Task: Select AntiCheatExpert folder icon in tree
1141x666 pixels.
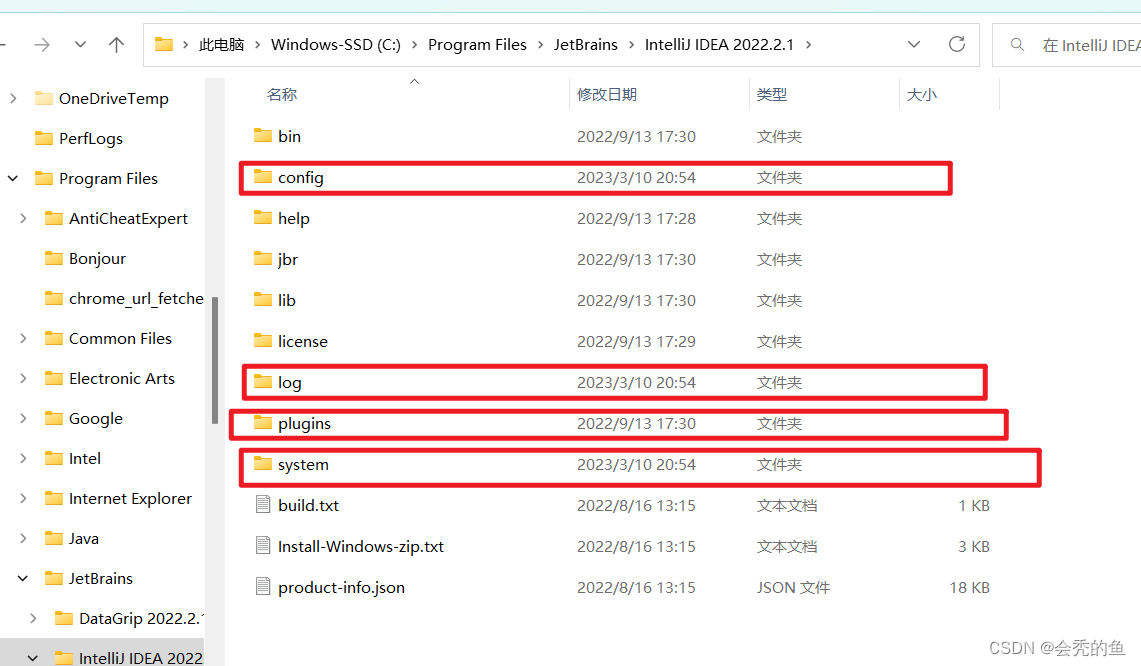Action: [x=54, y=218]
